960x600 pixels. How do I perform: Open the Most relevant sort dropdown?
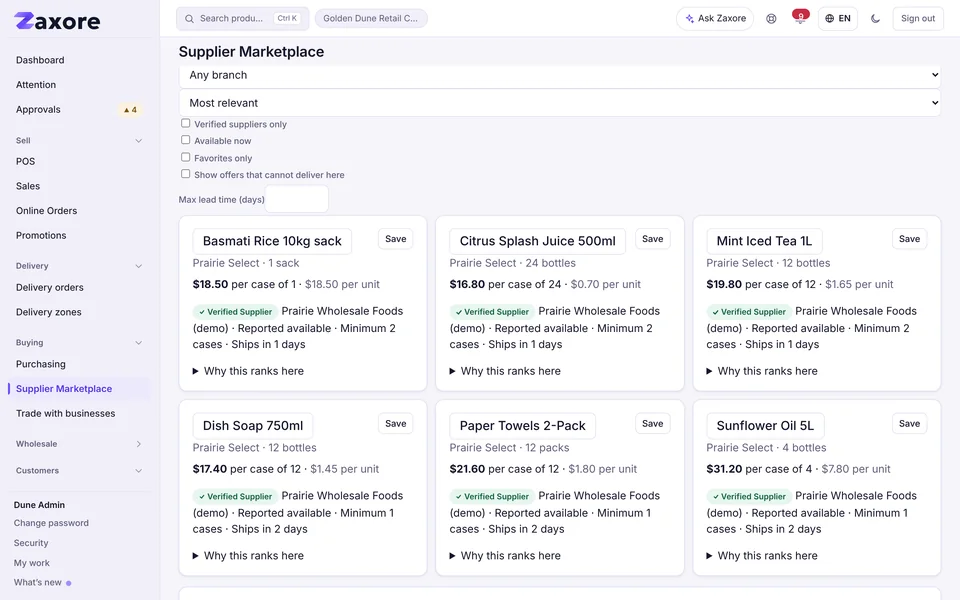tap(560, 103)
